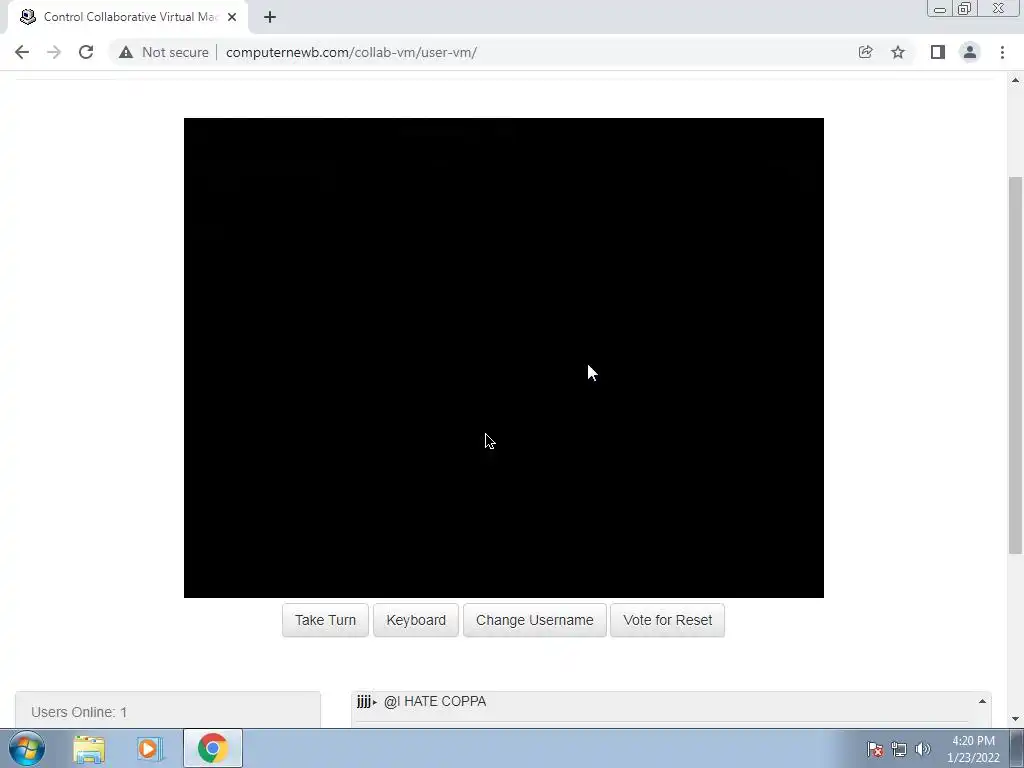Screen dimensions: 1024x768
Task: Open a new tab with the plus button
Action: (x=270, y=17)
